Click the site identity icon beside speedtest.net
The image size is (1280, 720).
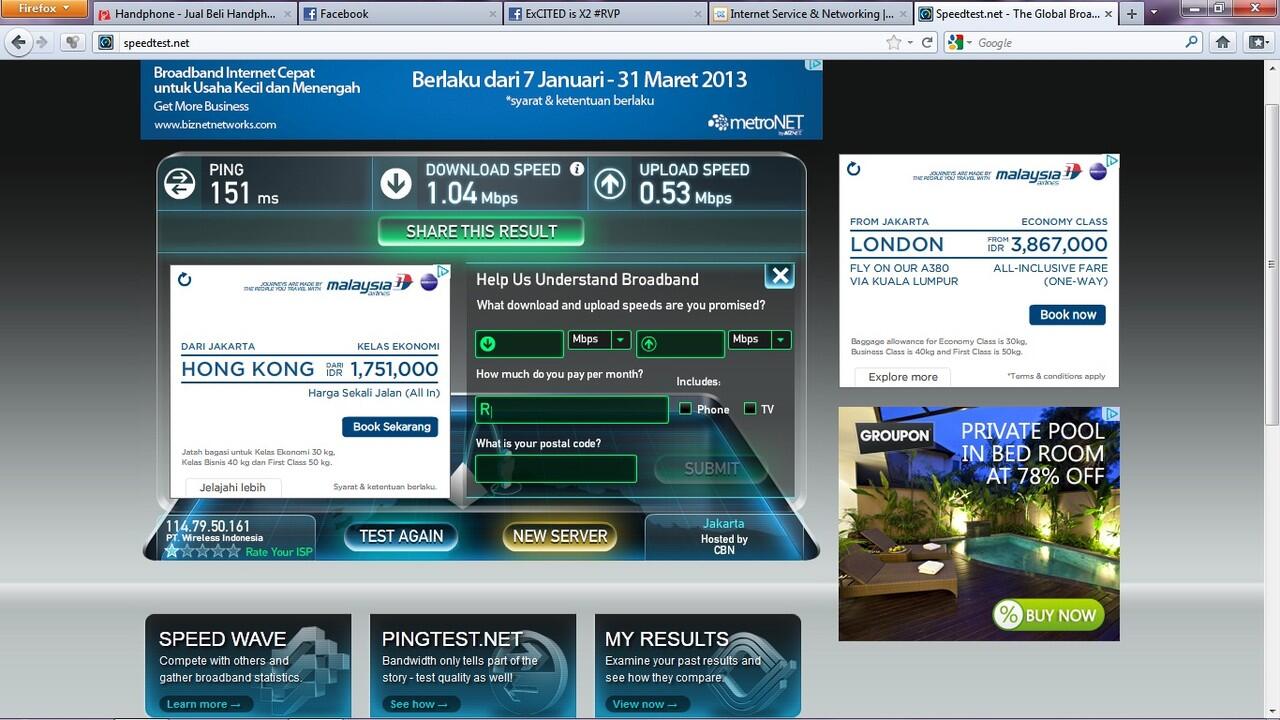(106, 42)
